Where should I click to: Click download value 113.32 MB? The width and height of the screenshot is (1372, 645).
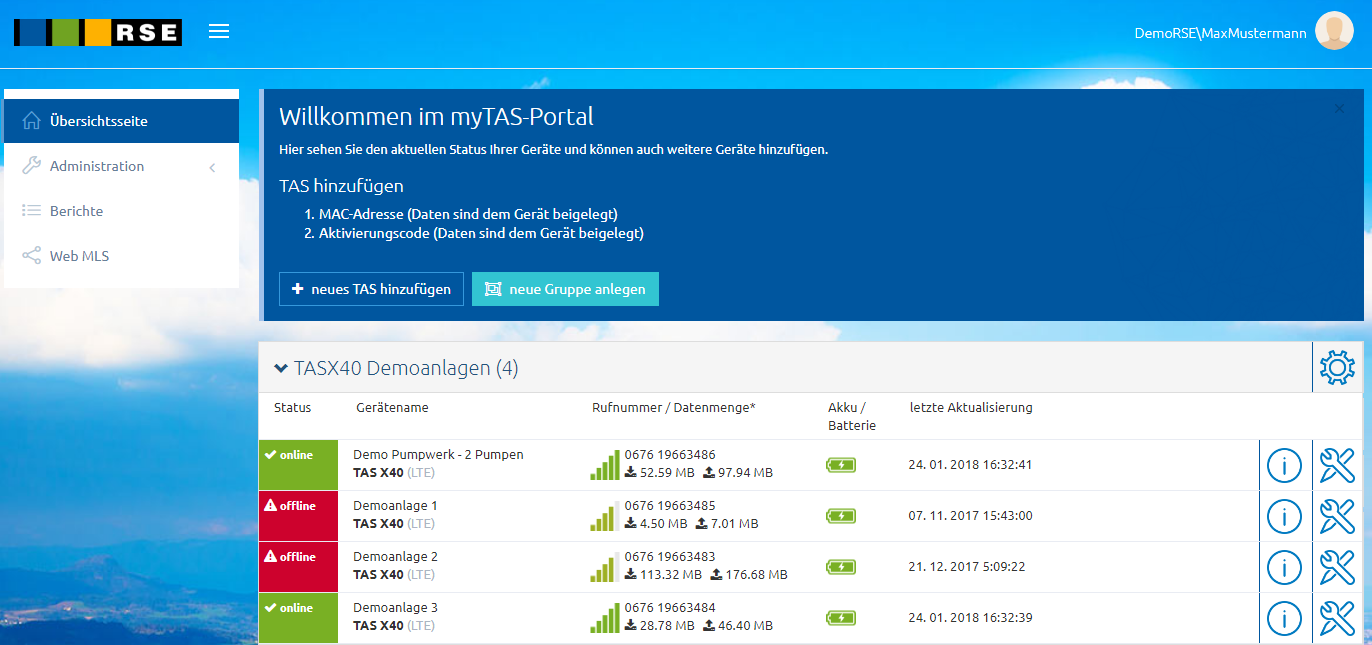click(x=671, y=575)
